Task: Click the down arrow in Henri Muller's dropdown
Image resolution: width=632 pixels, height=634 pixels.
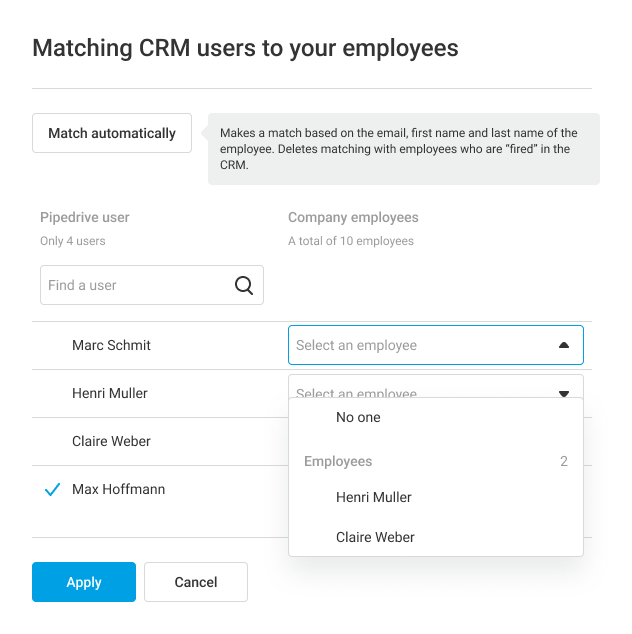Action: click(x=564, y=393)
